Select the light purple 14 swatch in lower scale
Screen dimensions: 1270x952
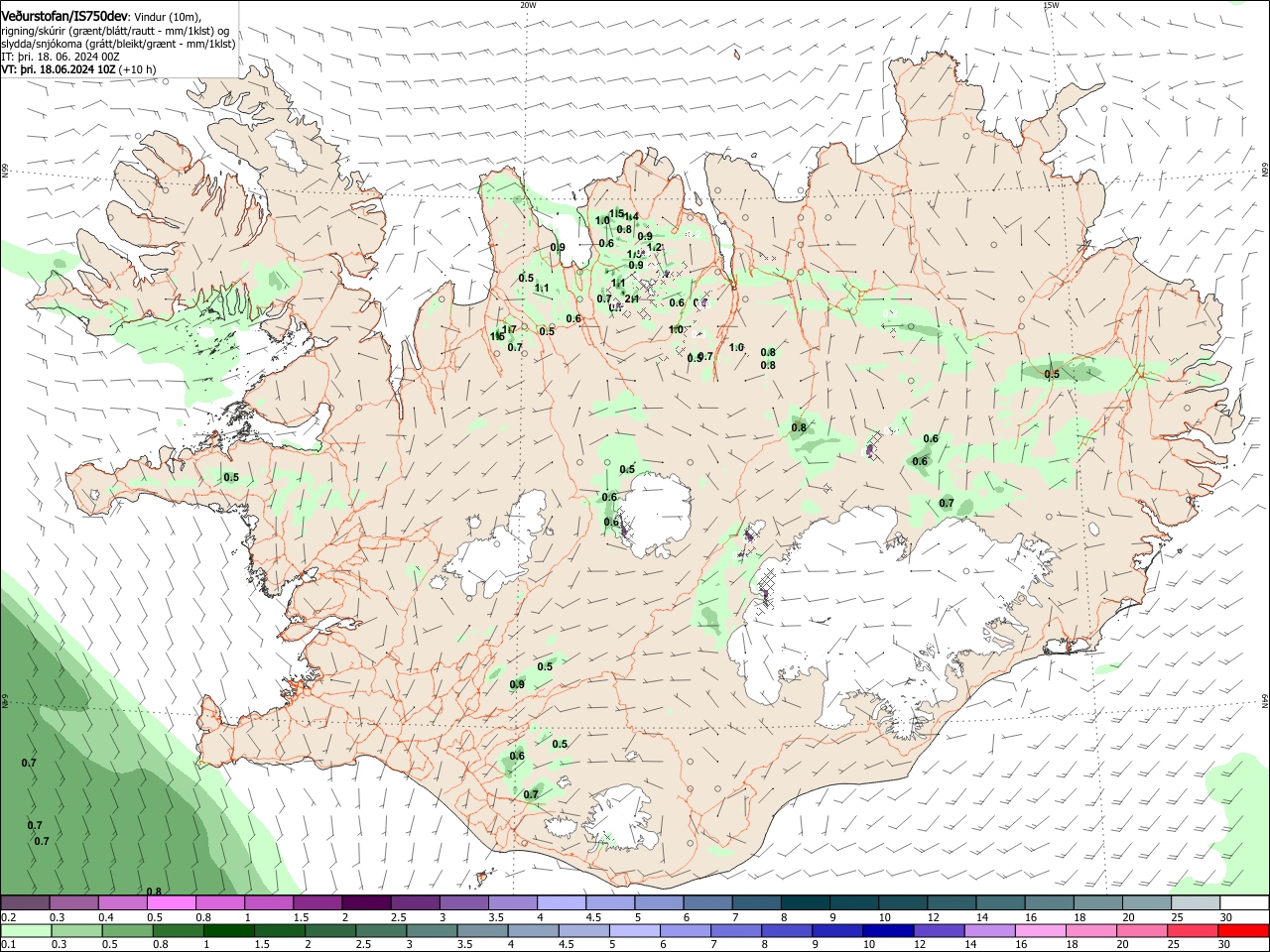pyautogui.click(x=988, y=931)
